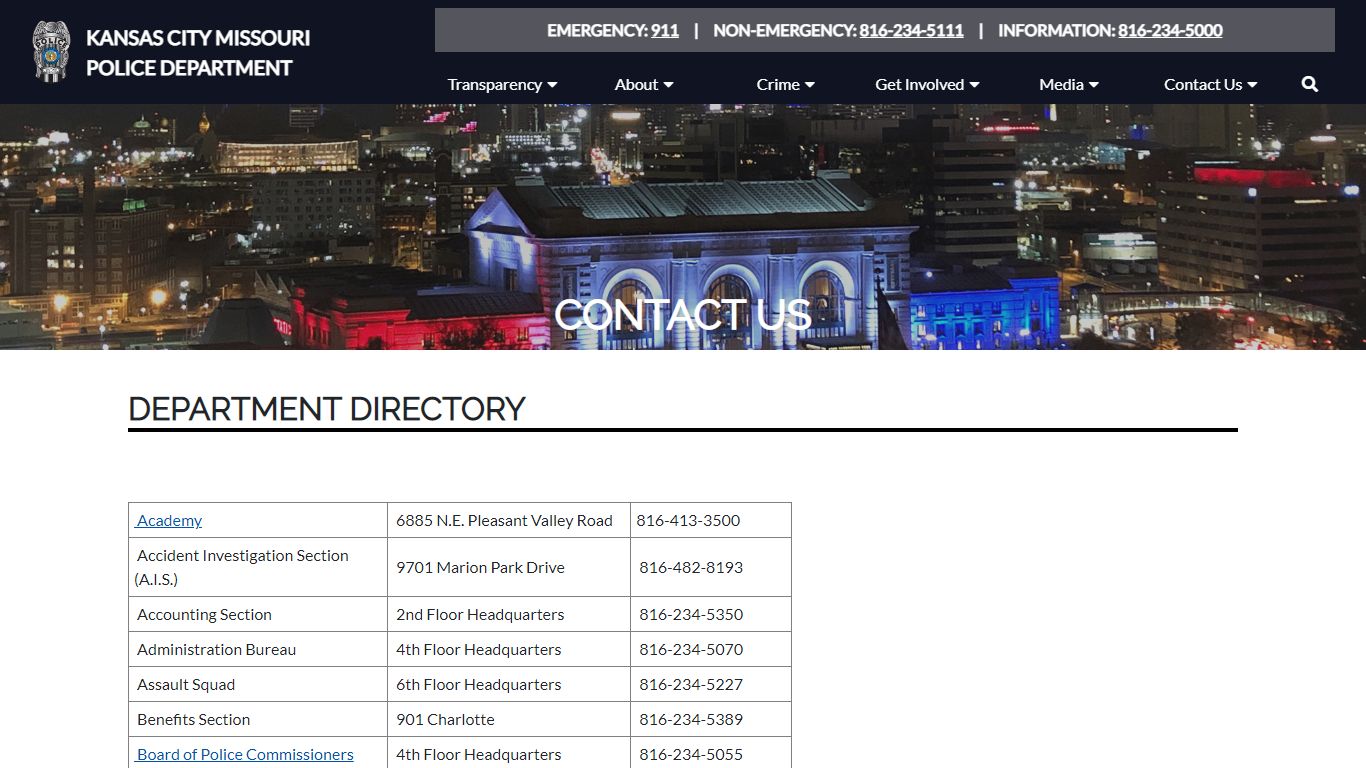Viewport: 1366px width, 768px height.
Task: Select phone number 816-482-8193
Action: click(691, 567)
